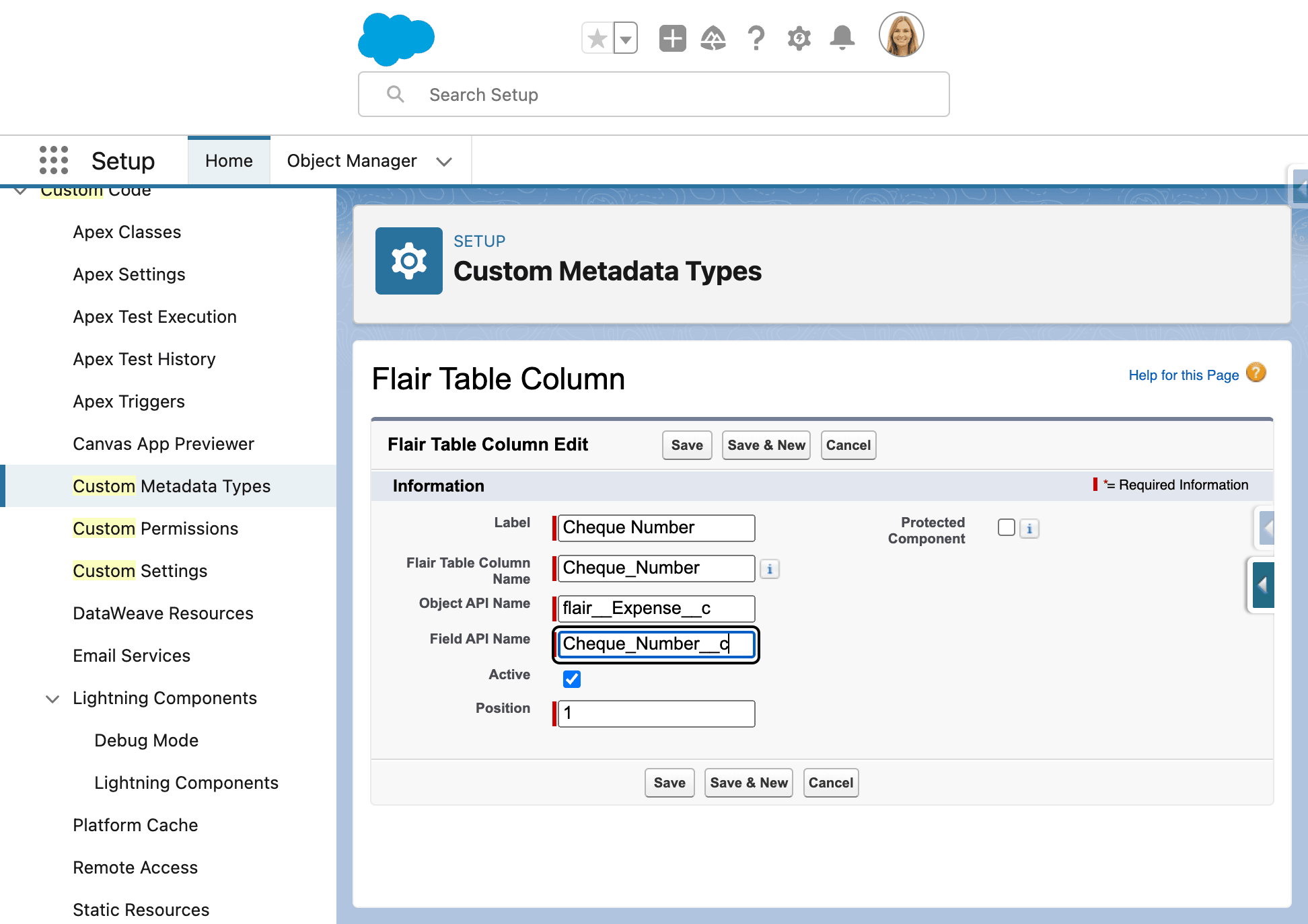Open the global actions plus icon
The height and width of the screenshot is (924, 1308).
point(672,38)
